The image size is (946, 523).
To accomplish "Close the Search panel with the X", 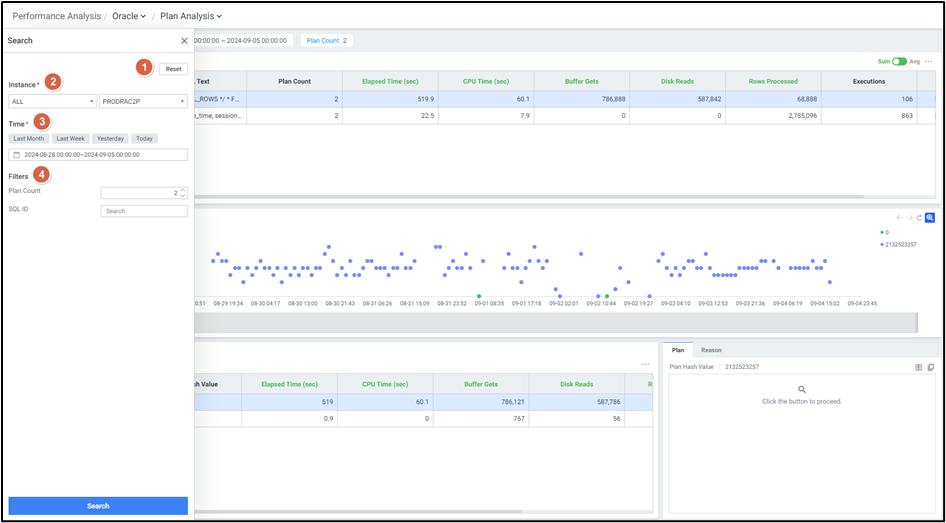I will point(184,41).
